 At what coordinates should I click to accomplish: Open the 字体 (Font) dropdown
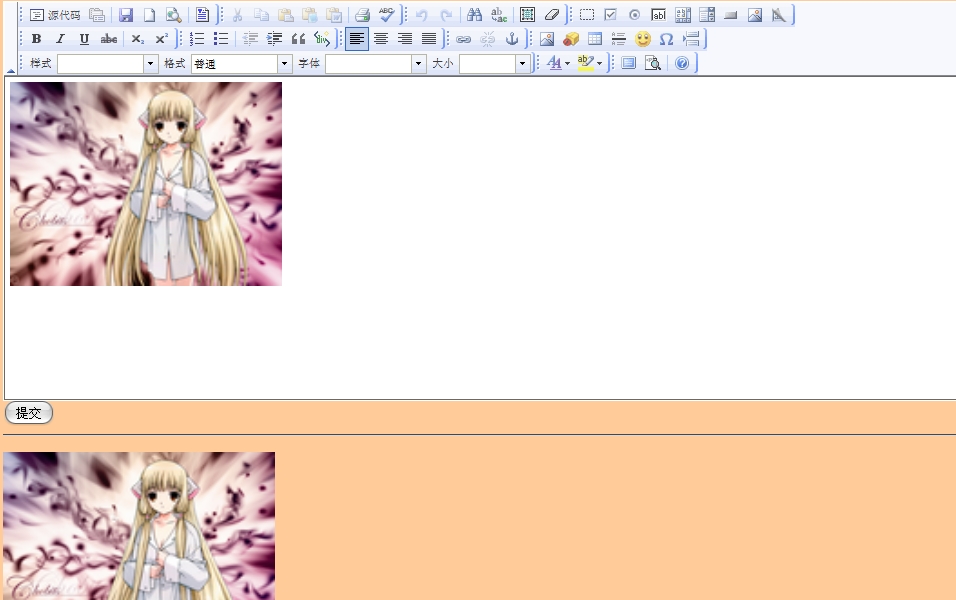376,63
